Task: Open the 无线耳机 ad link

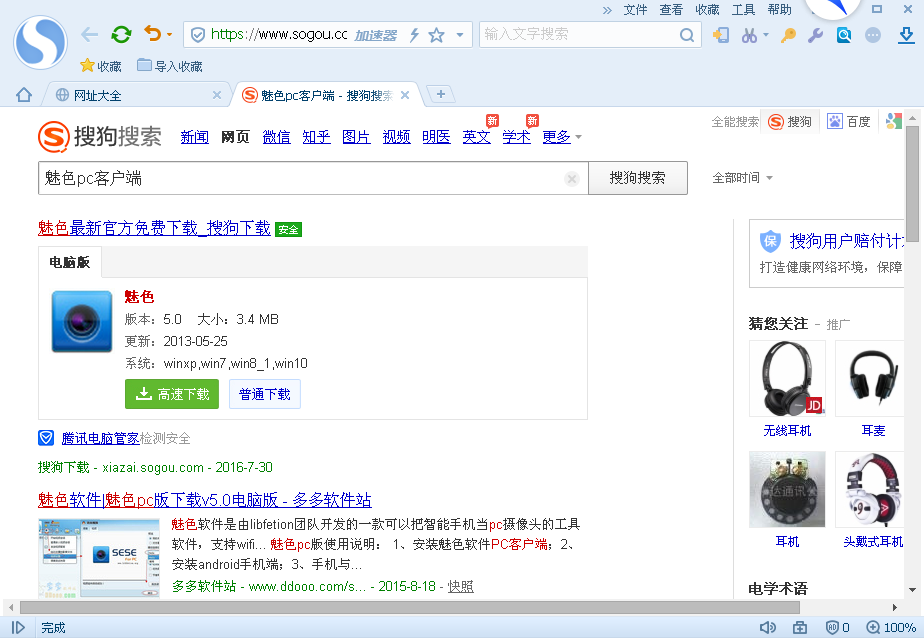Action: tap(787, 431)
